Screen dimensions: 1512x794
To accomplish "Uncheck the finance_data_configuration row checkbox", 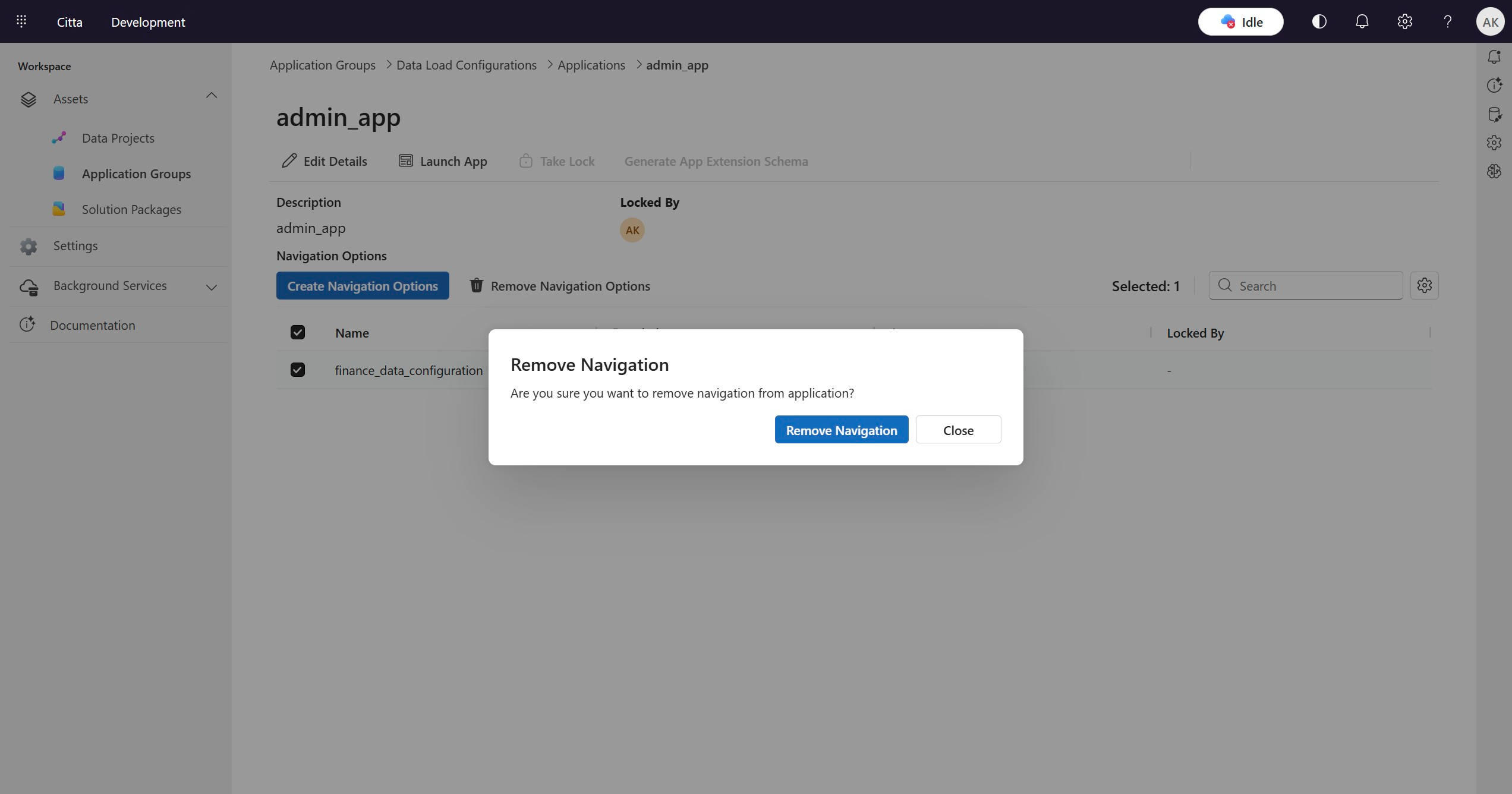I will click(298, 370).
